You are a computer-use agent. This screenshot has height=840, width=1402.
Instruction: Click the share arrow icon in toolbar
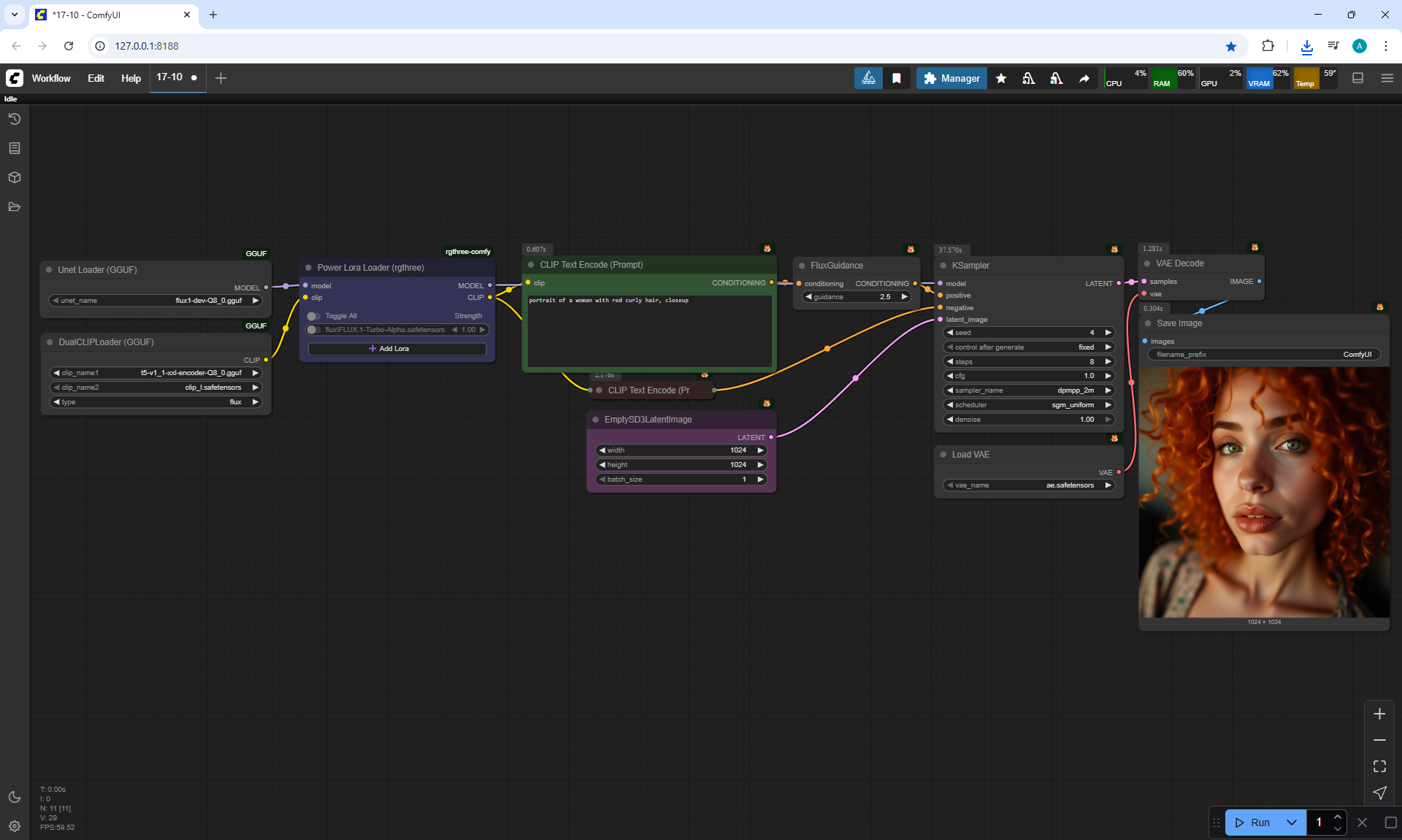(x=1084, y=78)
